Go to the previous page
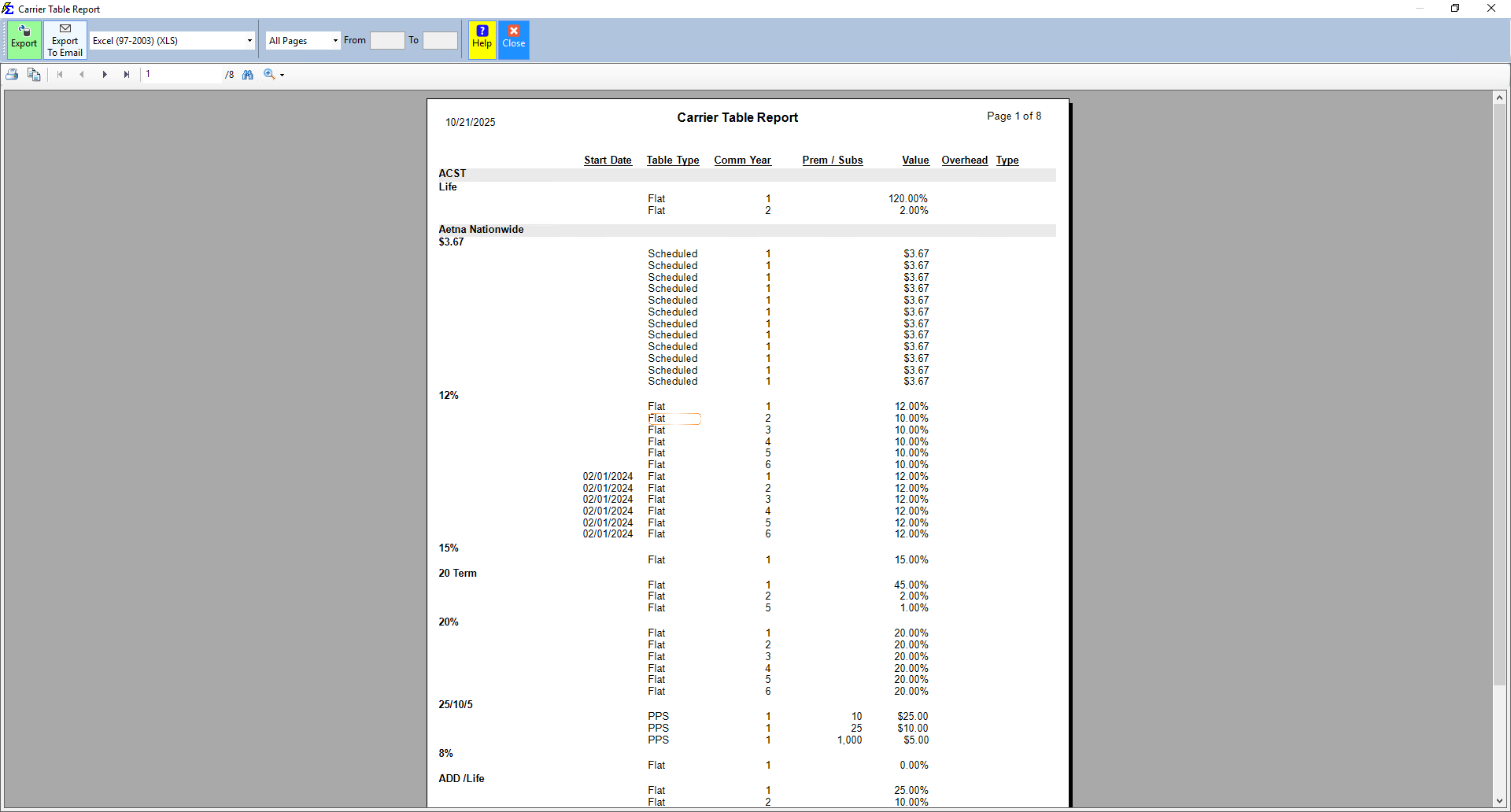The height and width of the screenshot is (812, 1511). [82, 74]
